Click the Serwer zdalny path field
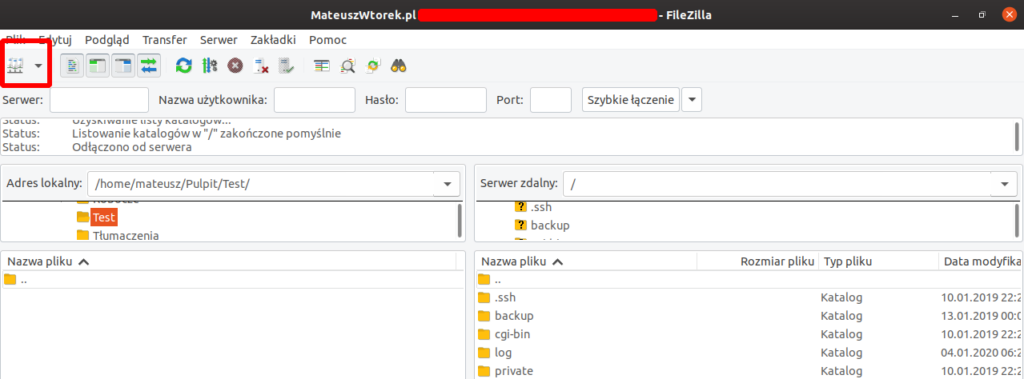 777,184
